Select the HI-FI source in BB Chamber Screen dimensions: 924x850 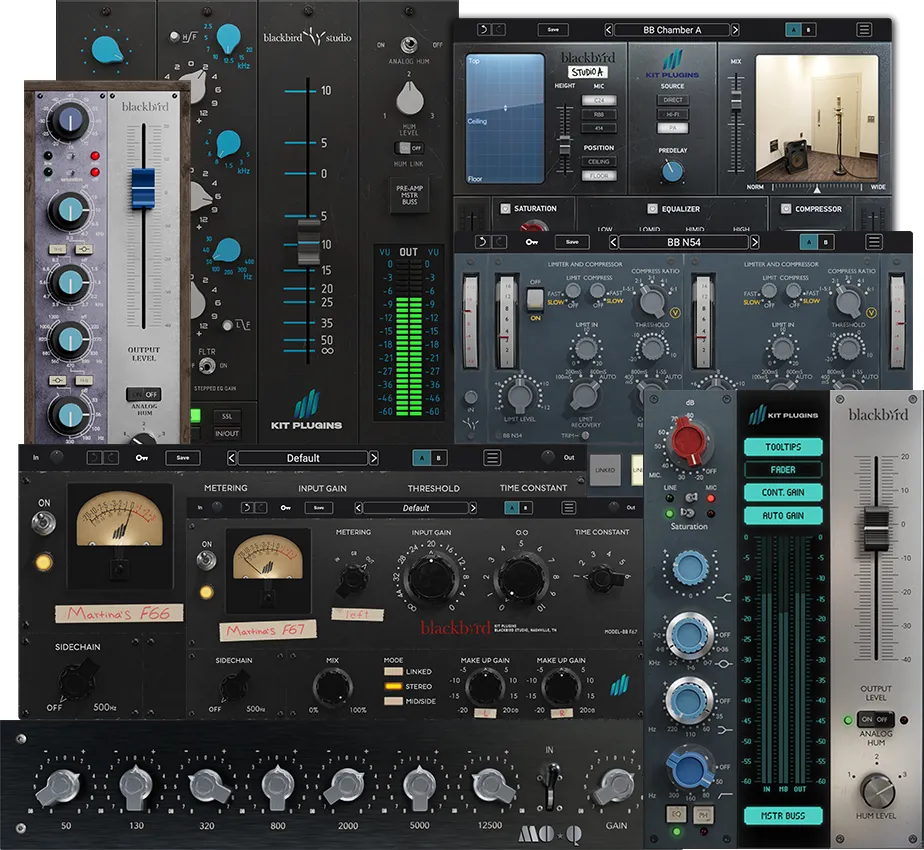click(672, 114)
